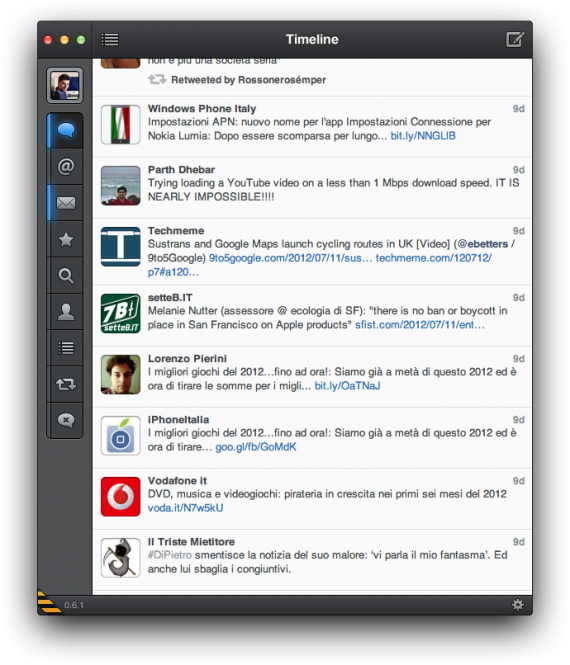Click the striped beta corner badge

click(x=49, y=601)
